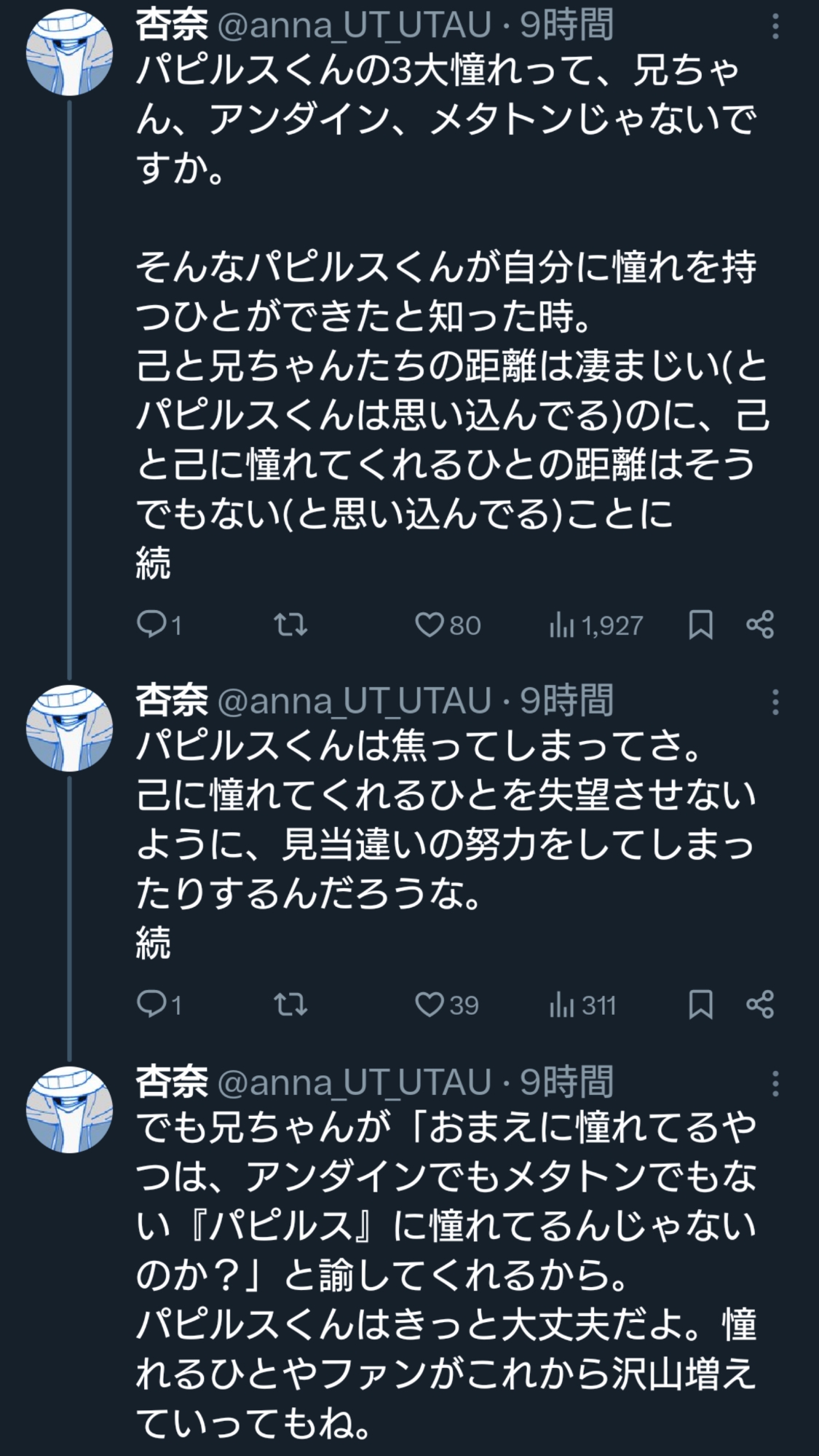Bookmark the second tweet

(700, 1005)
